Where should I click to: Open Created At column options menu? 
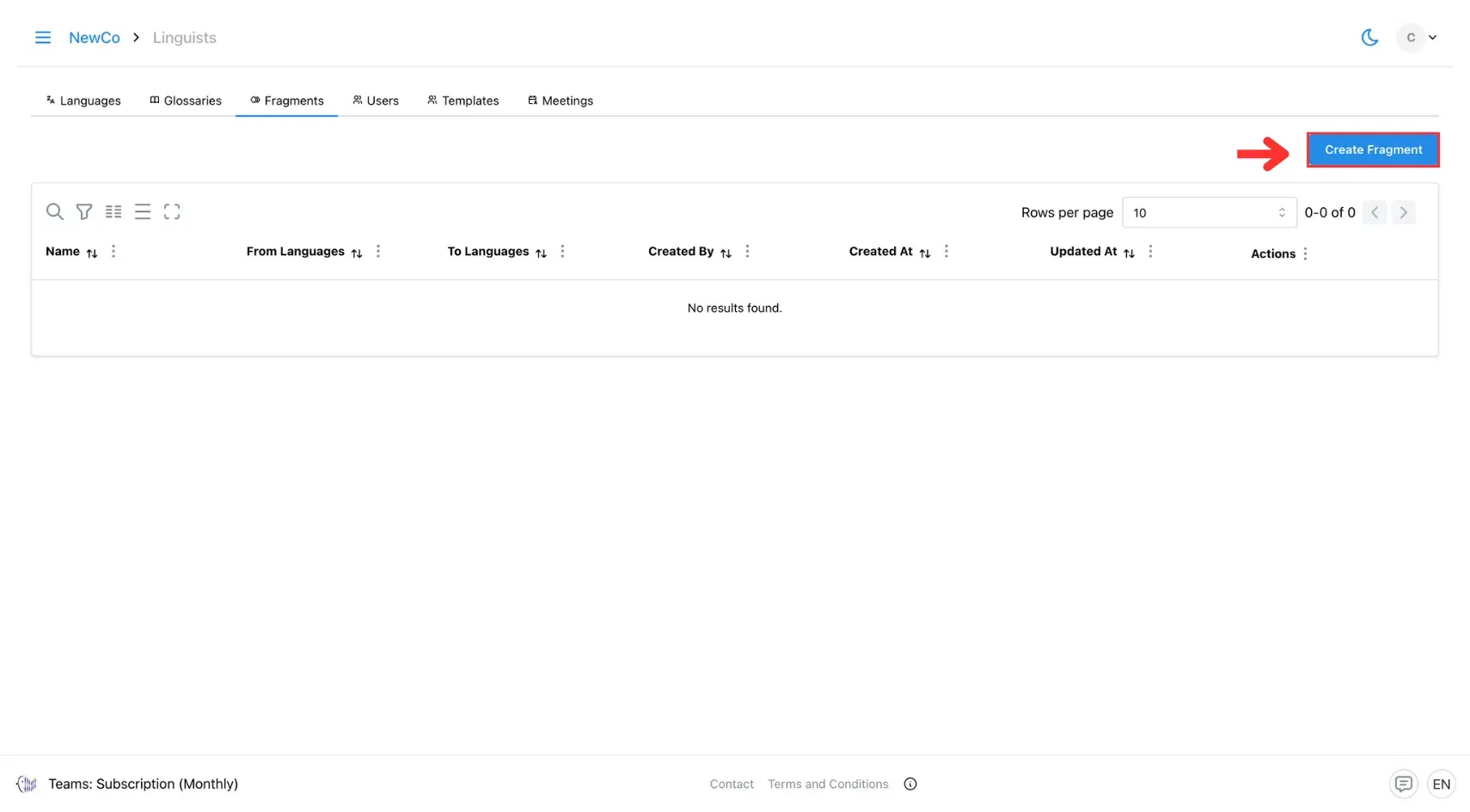946,252
